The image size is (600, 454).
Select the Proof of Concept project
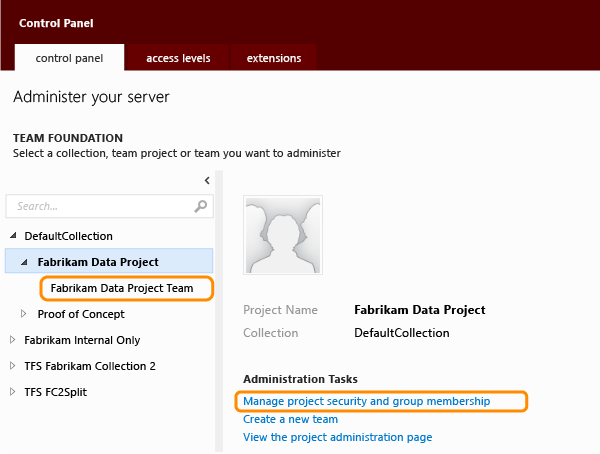[81, 314]
